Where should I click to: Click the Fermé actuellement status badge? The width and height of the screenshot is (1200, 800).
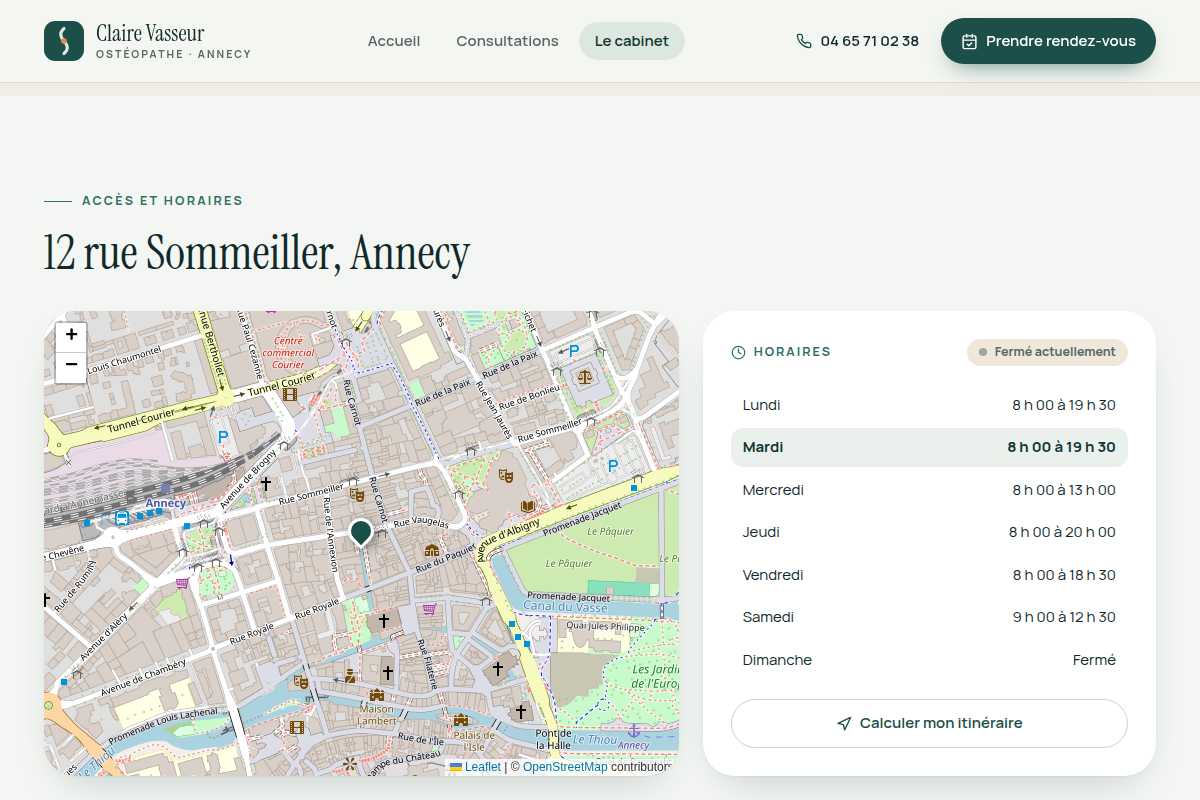pos(1047,352)
